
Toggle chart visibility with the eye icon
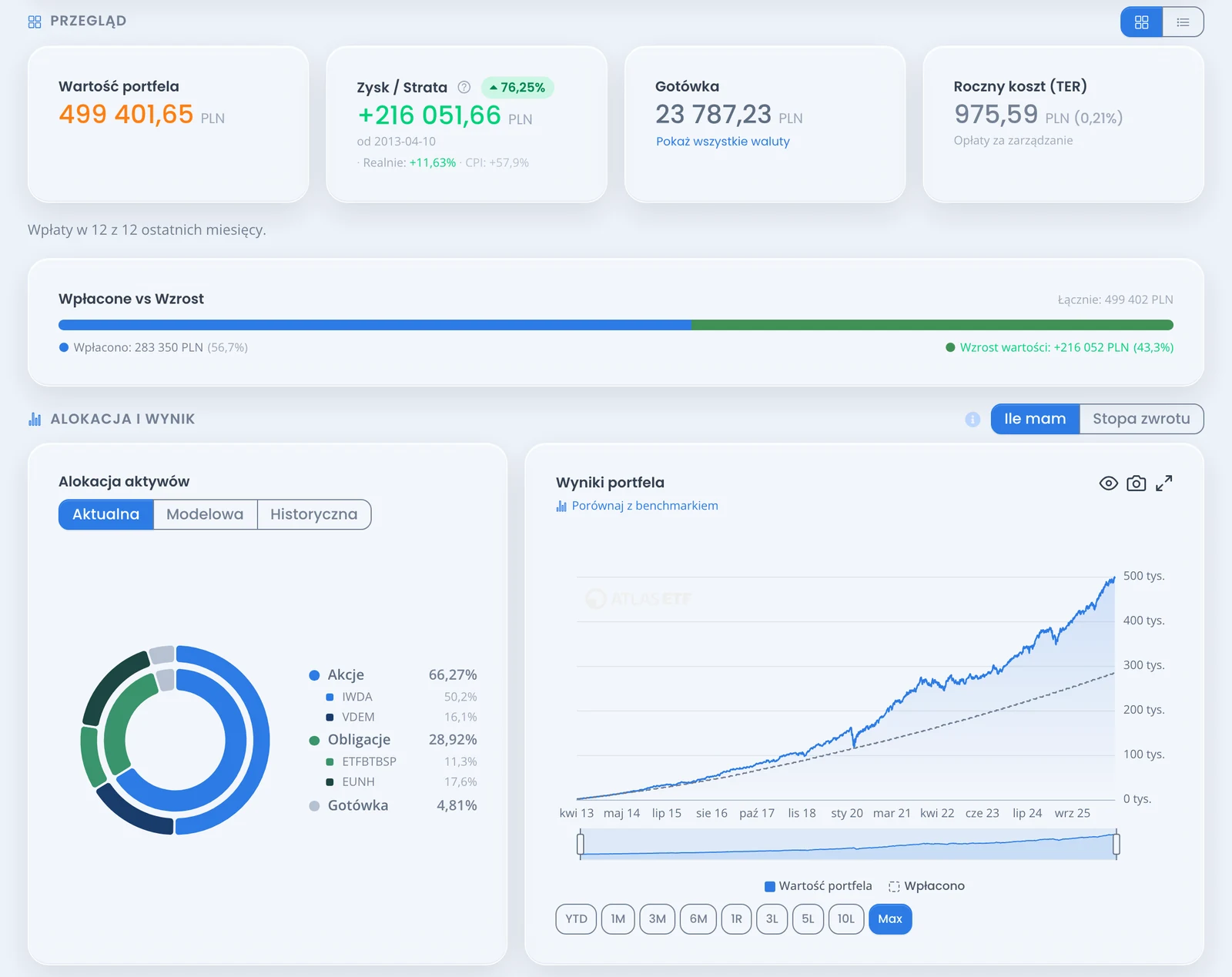(1108, 483)
